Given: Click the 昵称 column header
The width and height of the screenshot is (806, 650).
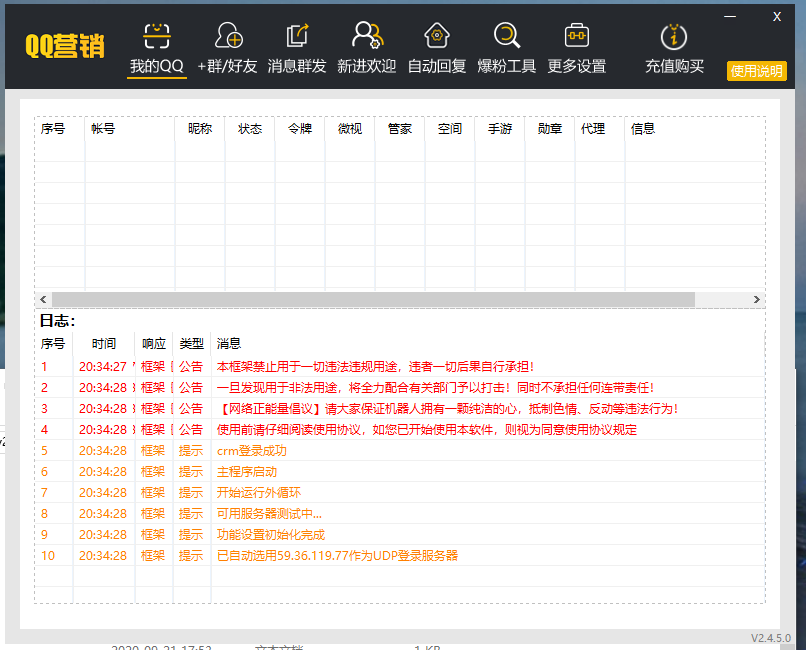Looking at the screenshot, I should (200, 128).
